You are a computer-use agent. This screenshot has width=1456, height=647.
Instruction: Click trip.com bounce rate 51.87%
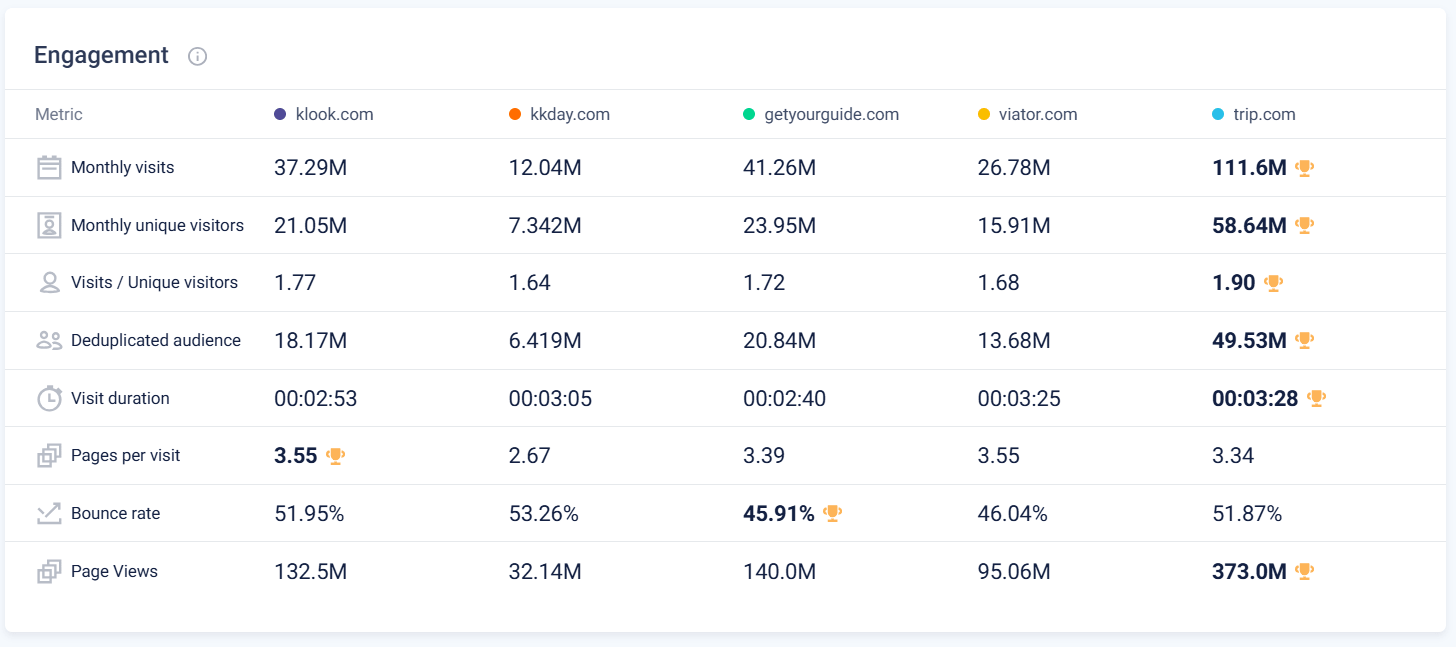pos(1247,514)
